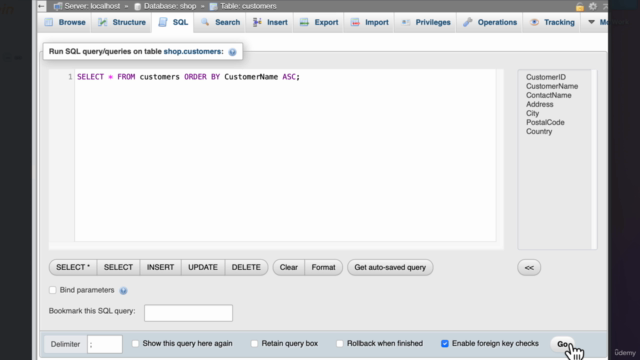The width and height of the screenshot is (640, 360).
Task: Select Country in the column list
Action: pyautogui.click(x=539, y=131)
